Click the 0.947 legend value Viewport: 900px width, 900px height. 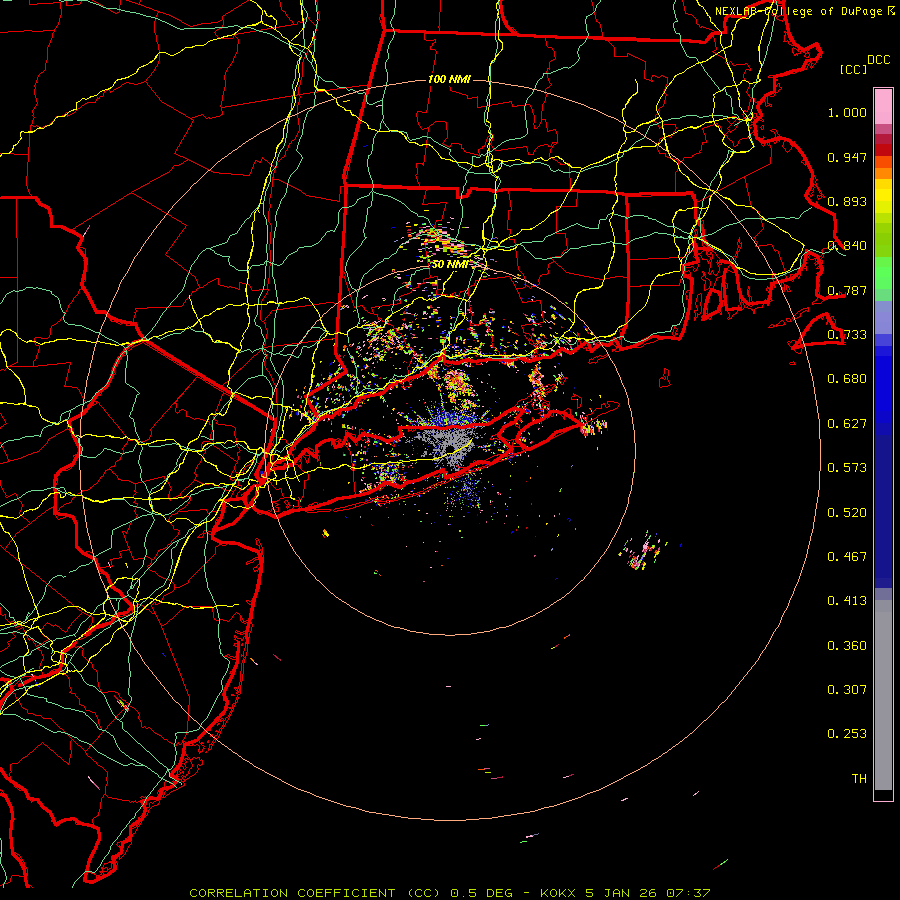pyautogui.click(x=847, y=157)
